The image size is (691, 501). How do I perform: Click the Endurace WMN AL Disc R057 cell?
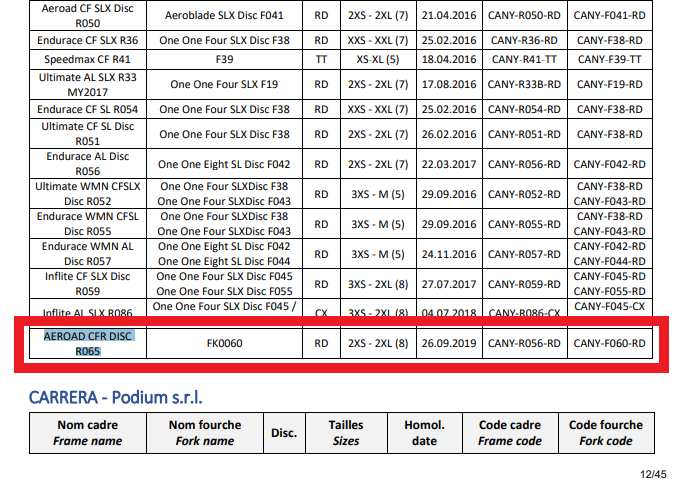[x=88, y=254]
